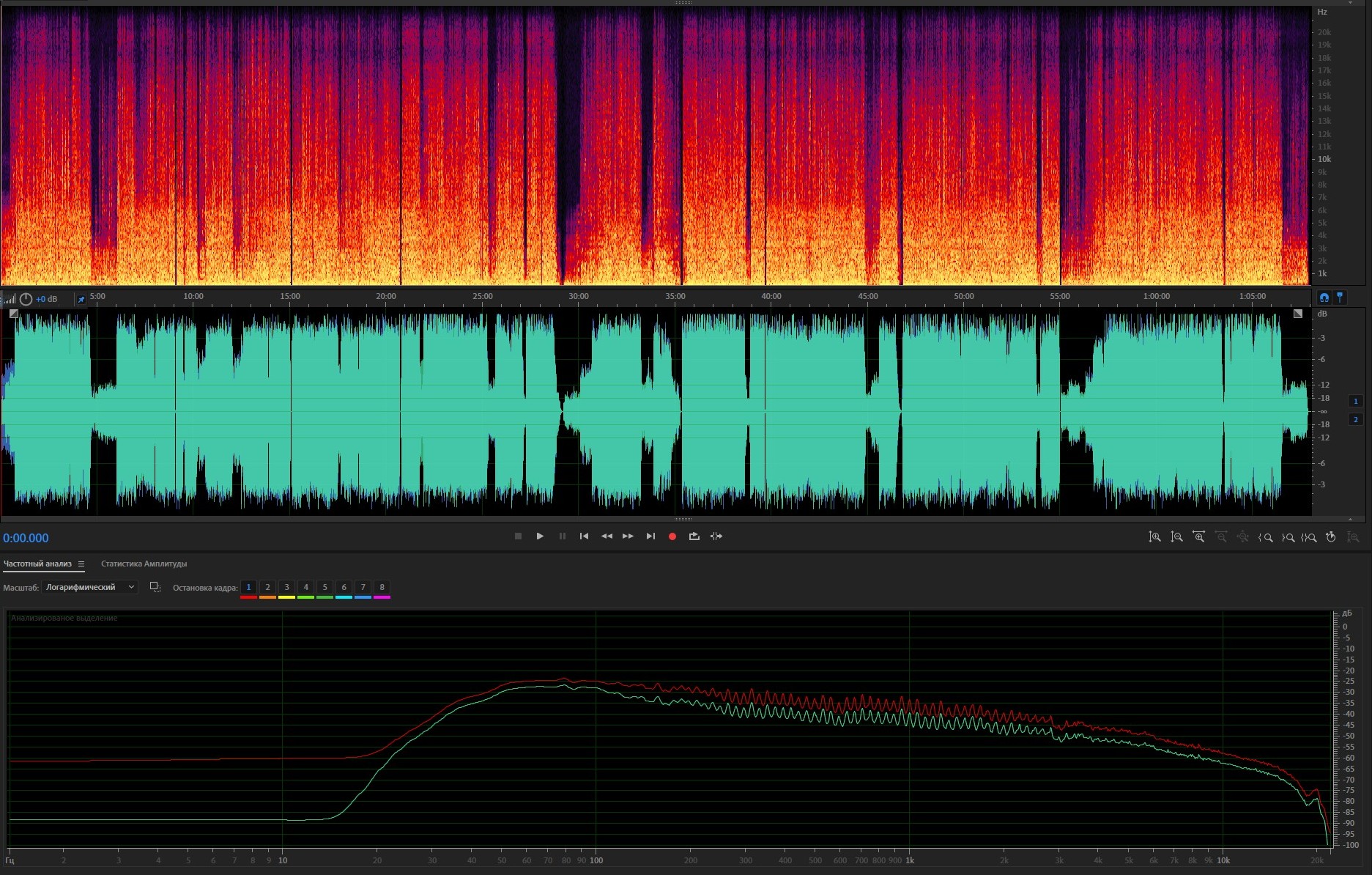Select hold frame button 1
This screenshot has width=1372, height=875.
[x=248, y=587]
